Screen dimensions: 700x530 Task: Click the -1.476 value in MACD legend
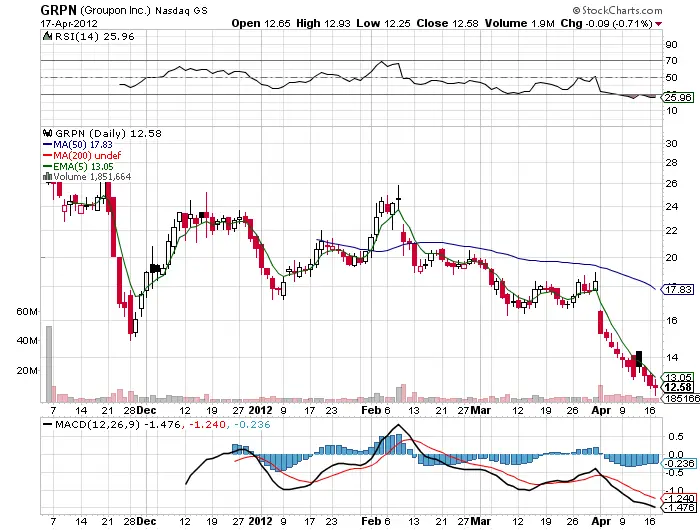coord(162,424)
